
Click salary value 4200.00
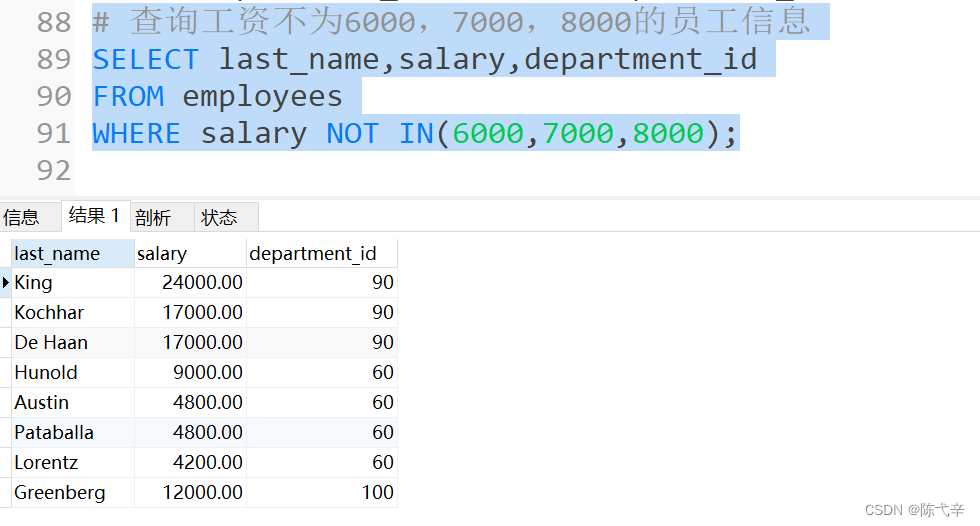tap(191, 462)
